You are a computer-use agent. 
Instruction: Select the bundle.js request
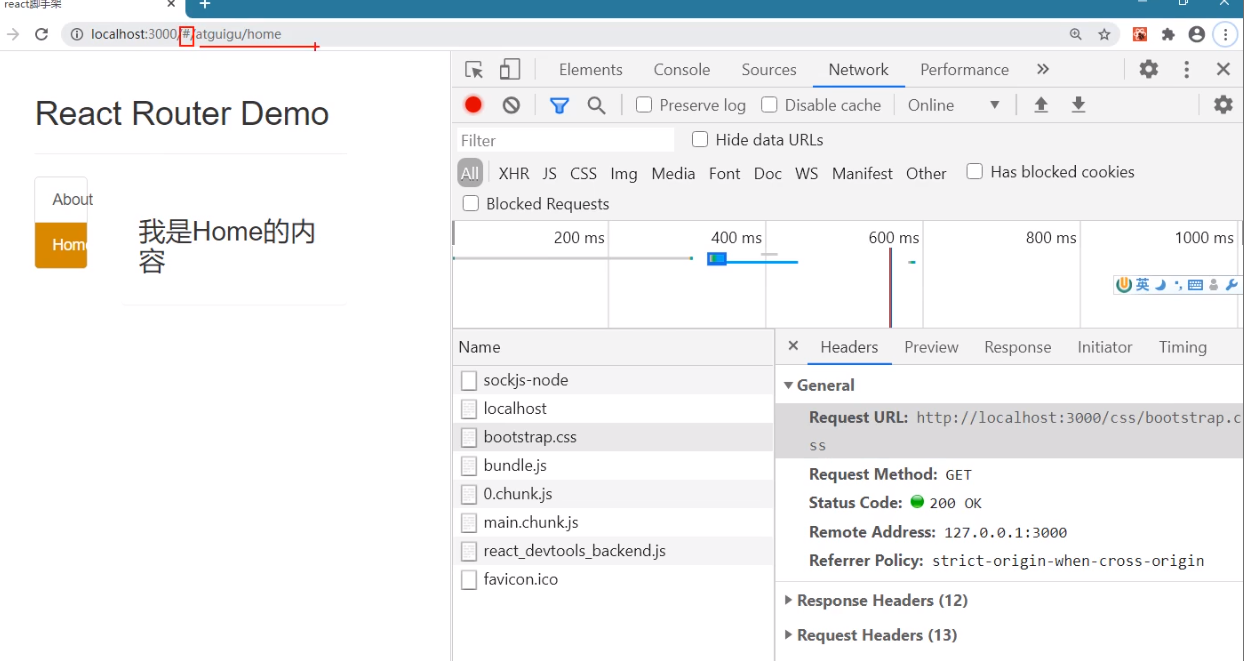tap(614, 465)
